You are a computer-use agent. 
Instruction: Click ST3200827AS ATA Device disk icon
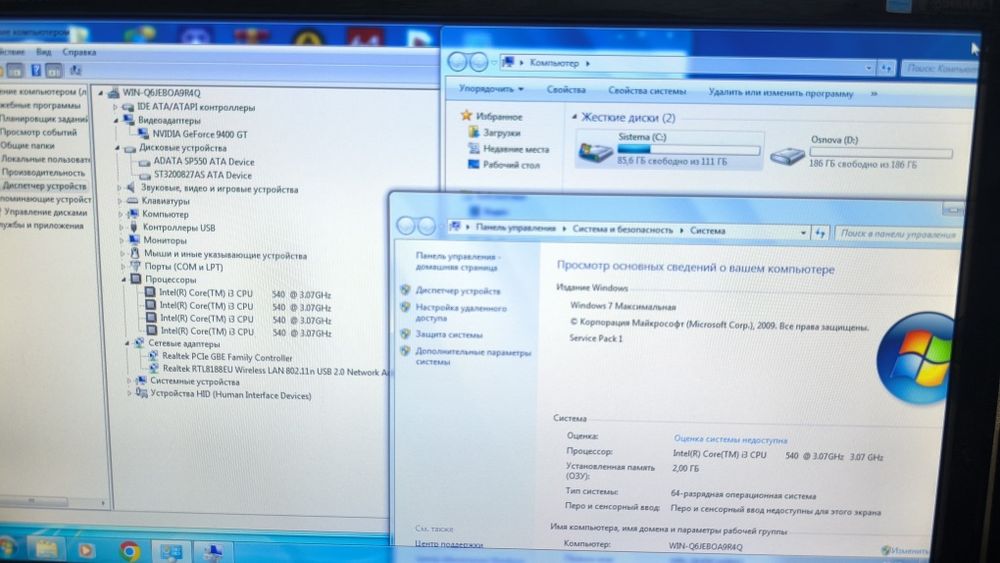click(145, 175)
